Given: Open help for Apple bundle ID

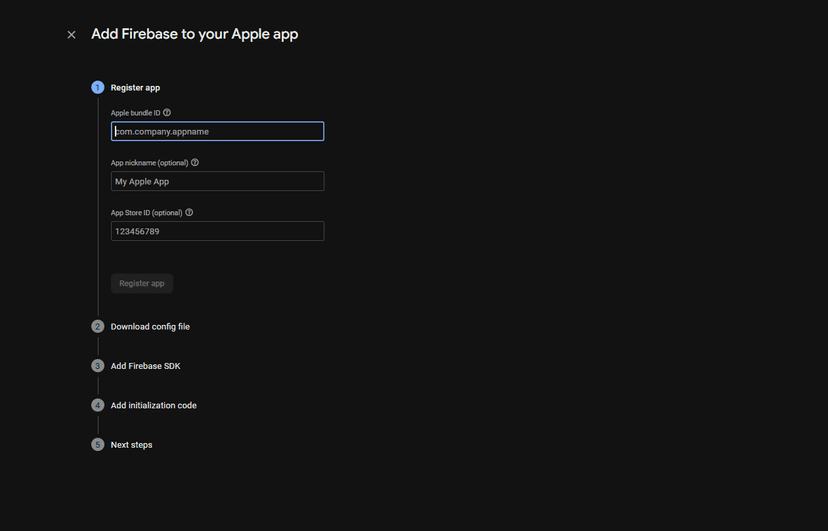Looking at the screenshot, I should pyautogui.click(x=167, y=112).
